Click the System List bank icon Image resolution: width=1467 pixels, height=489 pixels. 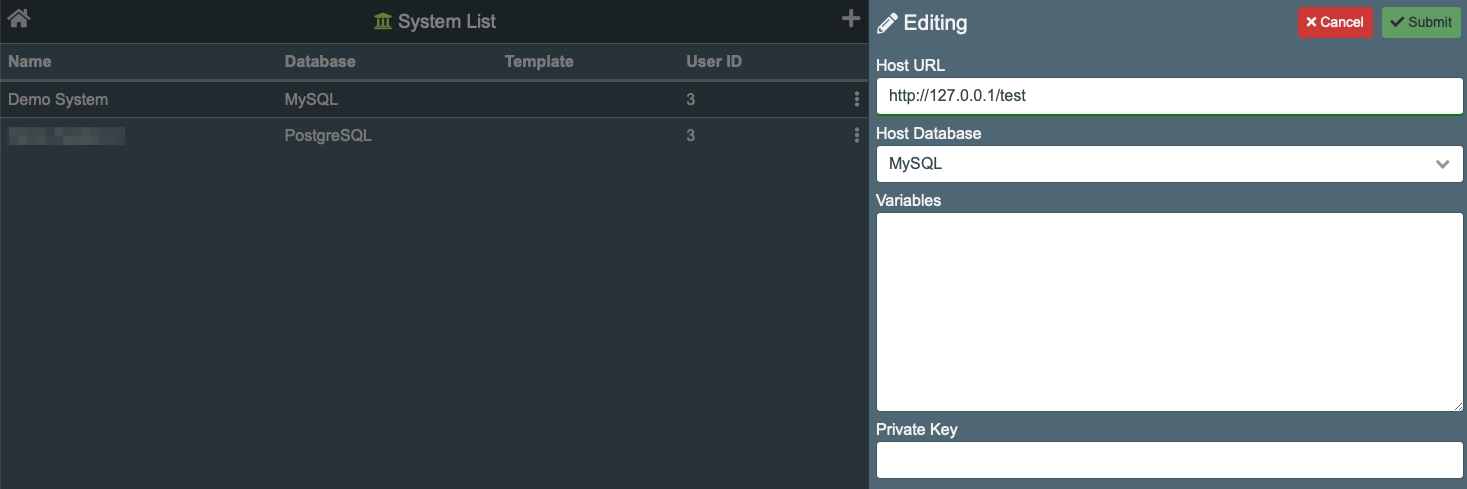point(383,21)
